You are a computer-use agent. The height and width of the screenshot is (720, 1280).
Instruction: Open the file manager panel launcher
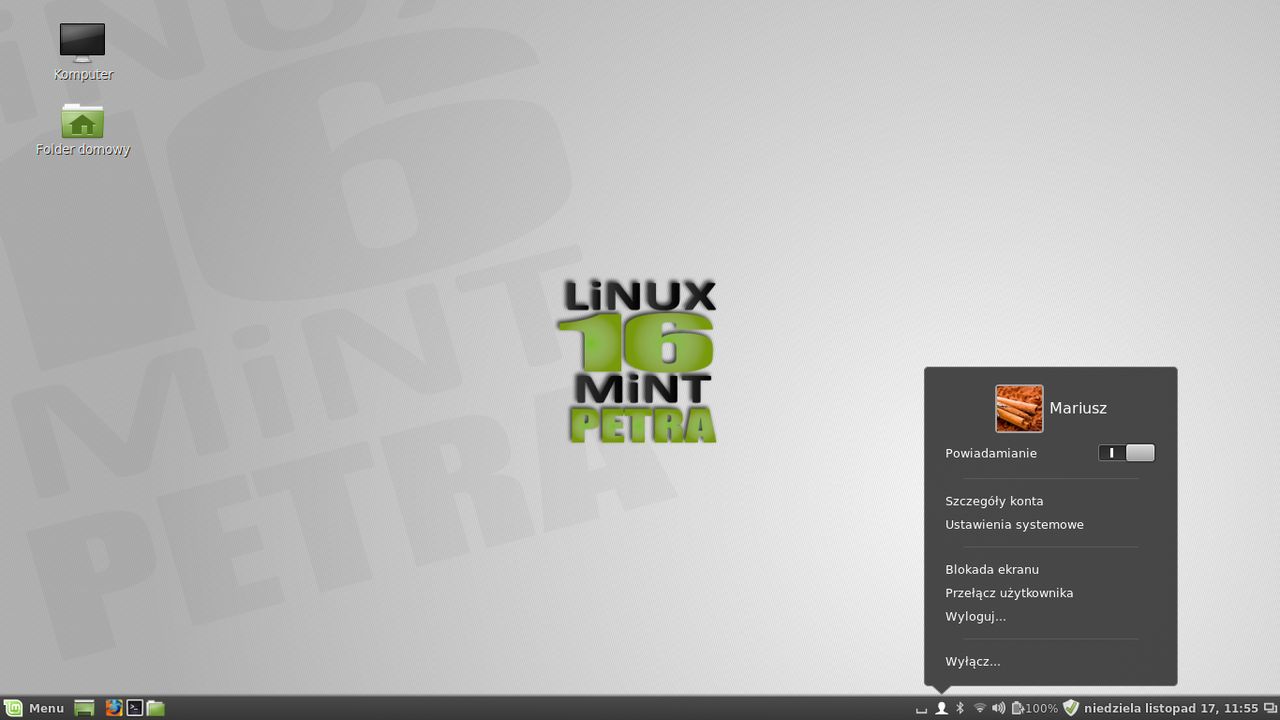(156, 708)
